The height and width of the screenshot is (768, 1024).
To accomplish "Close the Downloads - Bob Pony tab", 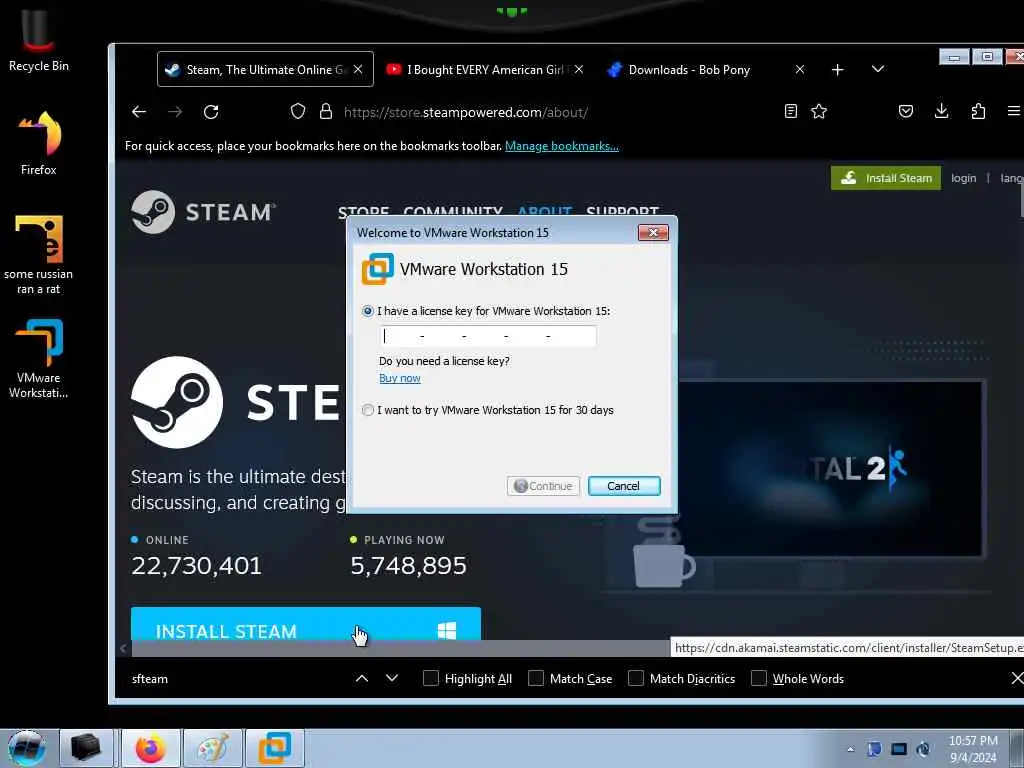I will (x=799, y=69).
